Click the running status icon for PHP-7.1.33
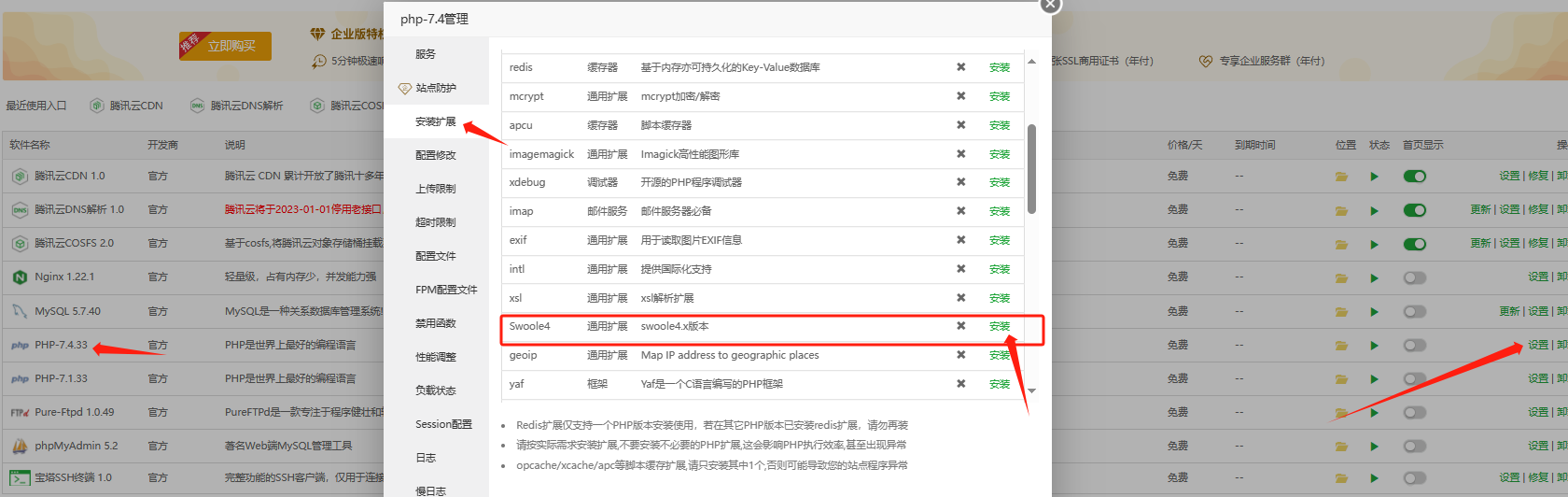This screenshot has width=1568, height=497. 1374,378
